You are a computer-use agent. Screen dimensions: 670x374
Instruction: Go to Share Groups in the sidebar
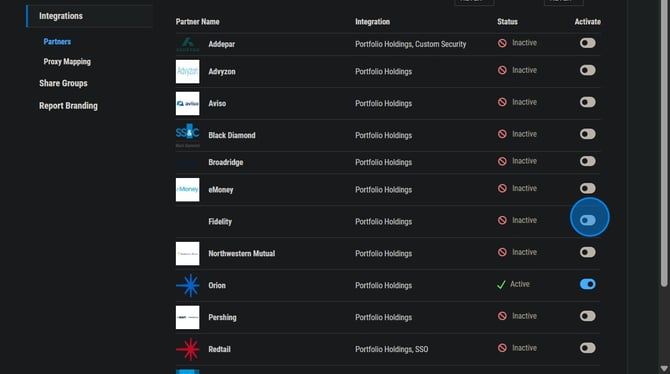63,83
